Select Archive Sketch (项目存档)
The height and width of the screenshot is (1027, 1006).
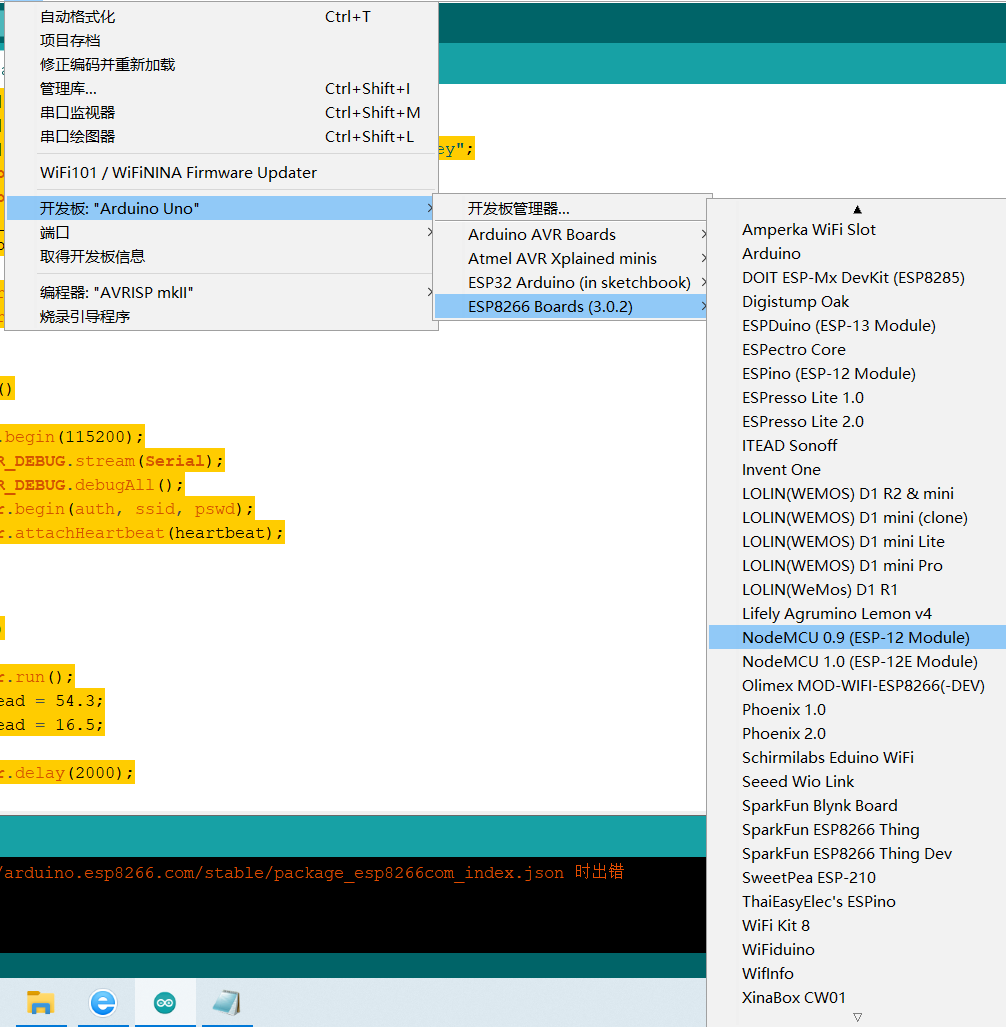click(x=221, y=41)
